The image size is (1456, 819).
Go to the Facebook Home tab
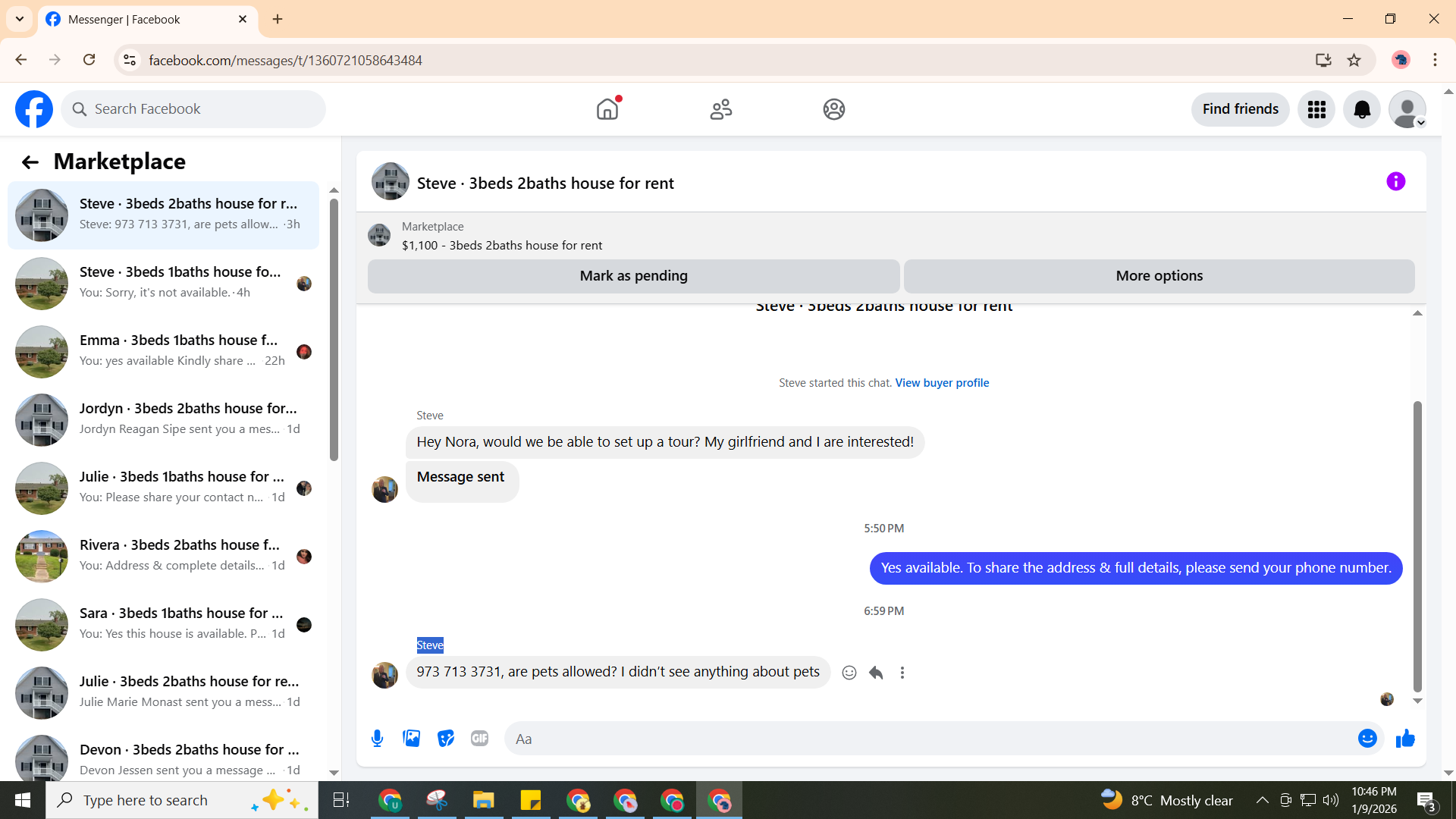[607, 110]
